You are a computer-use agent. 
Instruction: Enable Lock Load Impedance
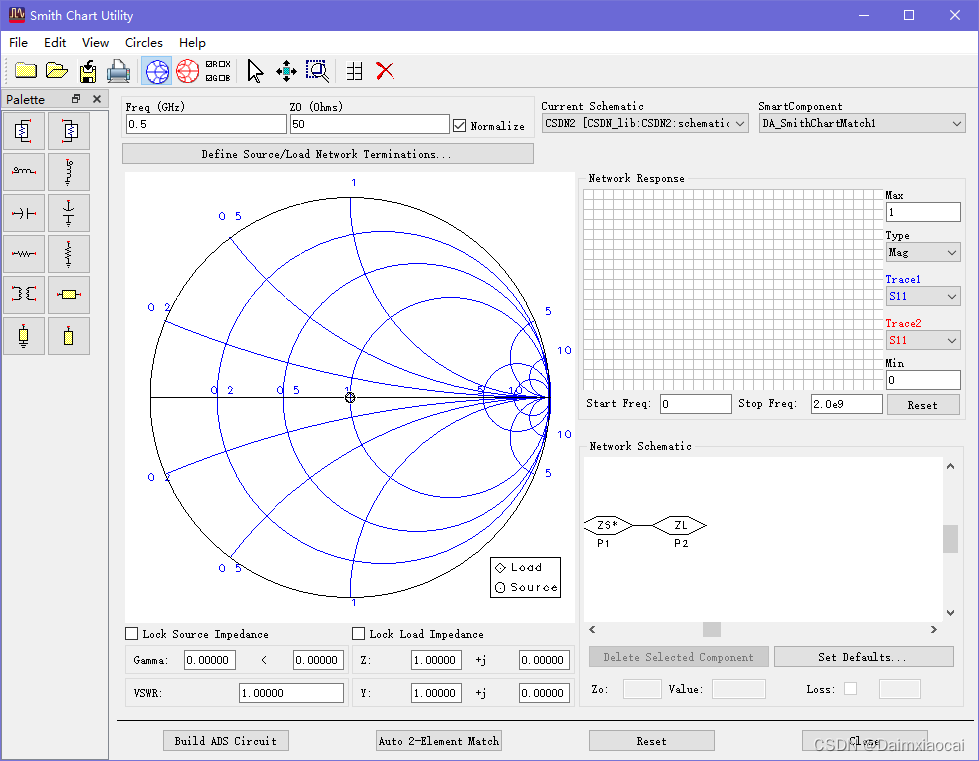[x=358, y=634]
